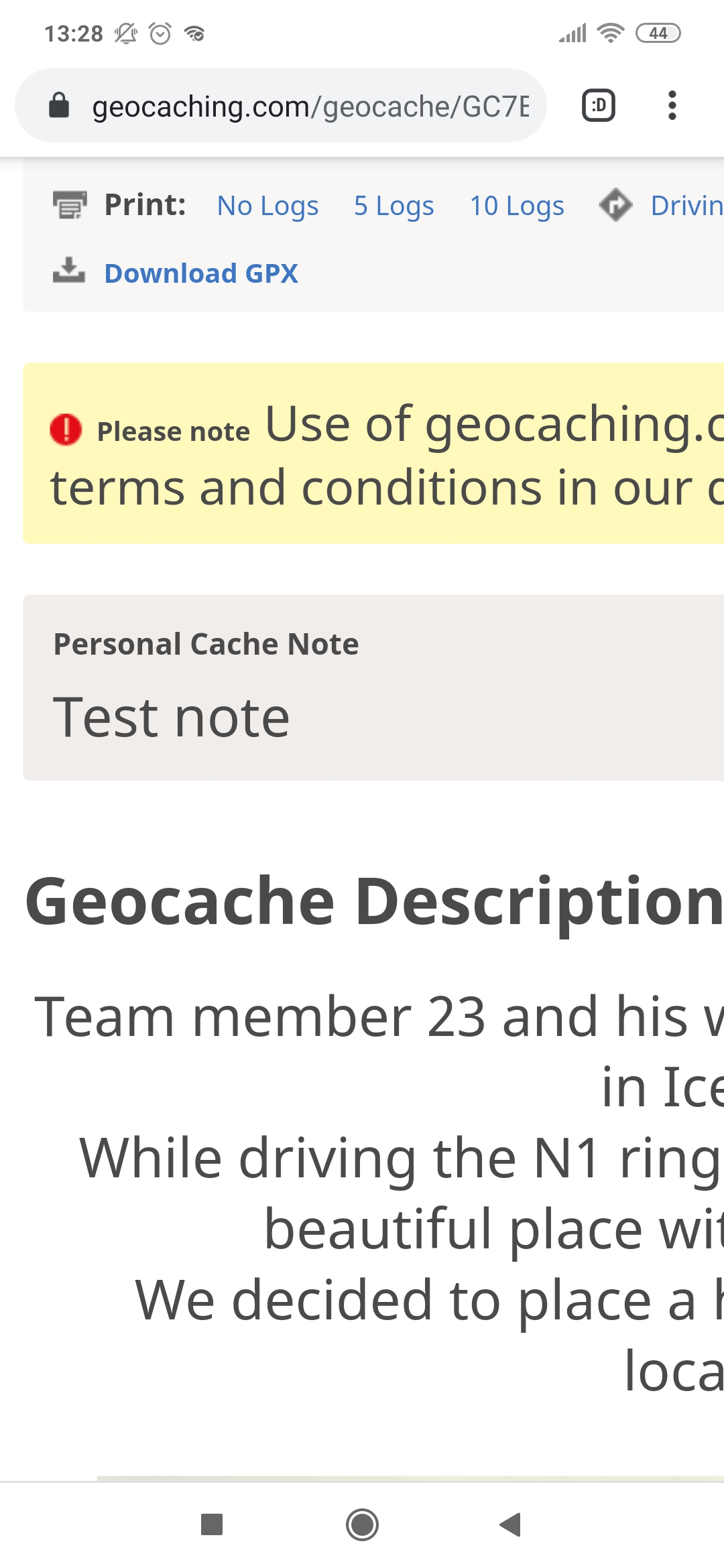Image resolution: width=724 pixels, height=1568 pixels.
Task: Print the cache with 5 Logs
Action: tap(394, 206)
